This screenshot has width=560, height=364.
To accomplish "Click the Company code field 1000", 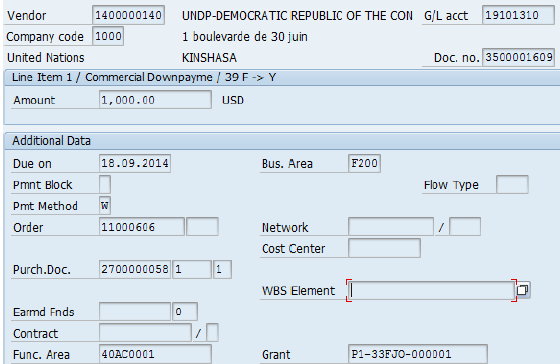I will pyautogui.click(x=108, y=36).
